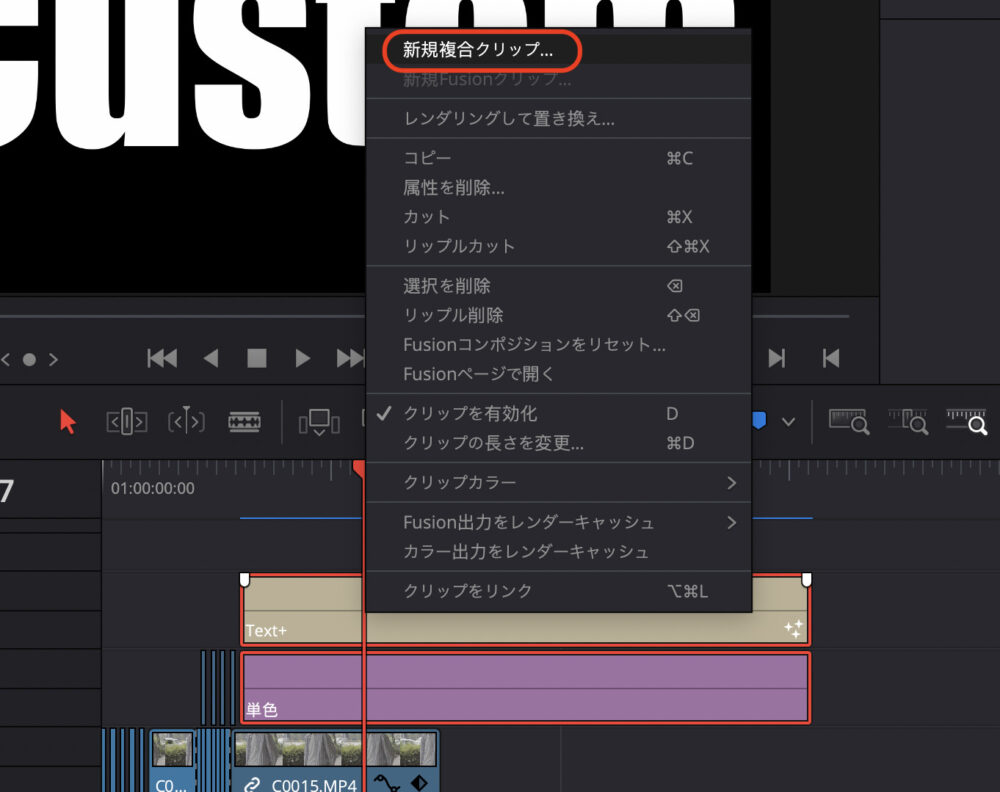
Task: Click クリップをリンク in the context menu
Action: 468,591
